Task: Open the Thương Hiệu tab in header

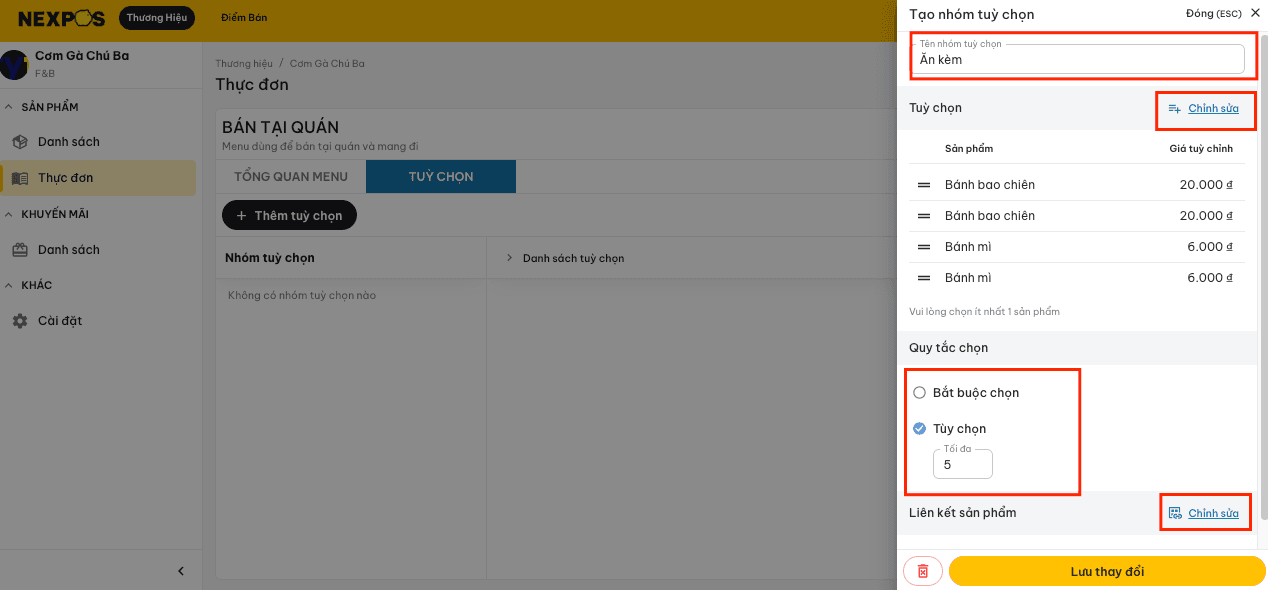Action: [x=157, y=18]
